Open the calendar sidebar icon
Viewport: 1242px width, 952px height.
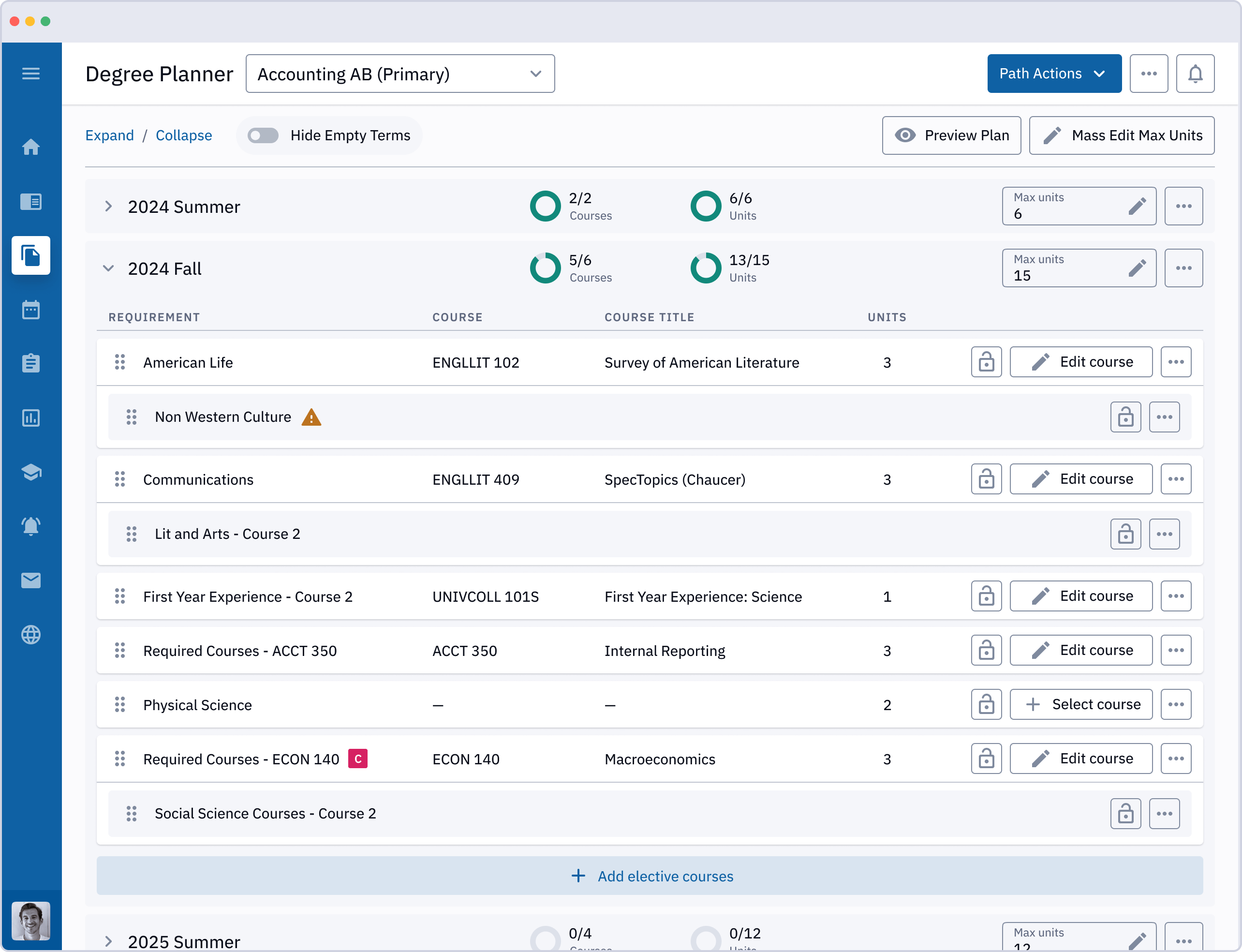[x=30, y=310]
